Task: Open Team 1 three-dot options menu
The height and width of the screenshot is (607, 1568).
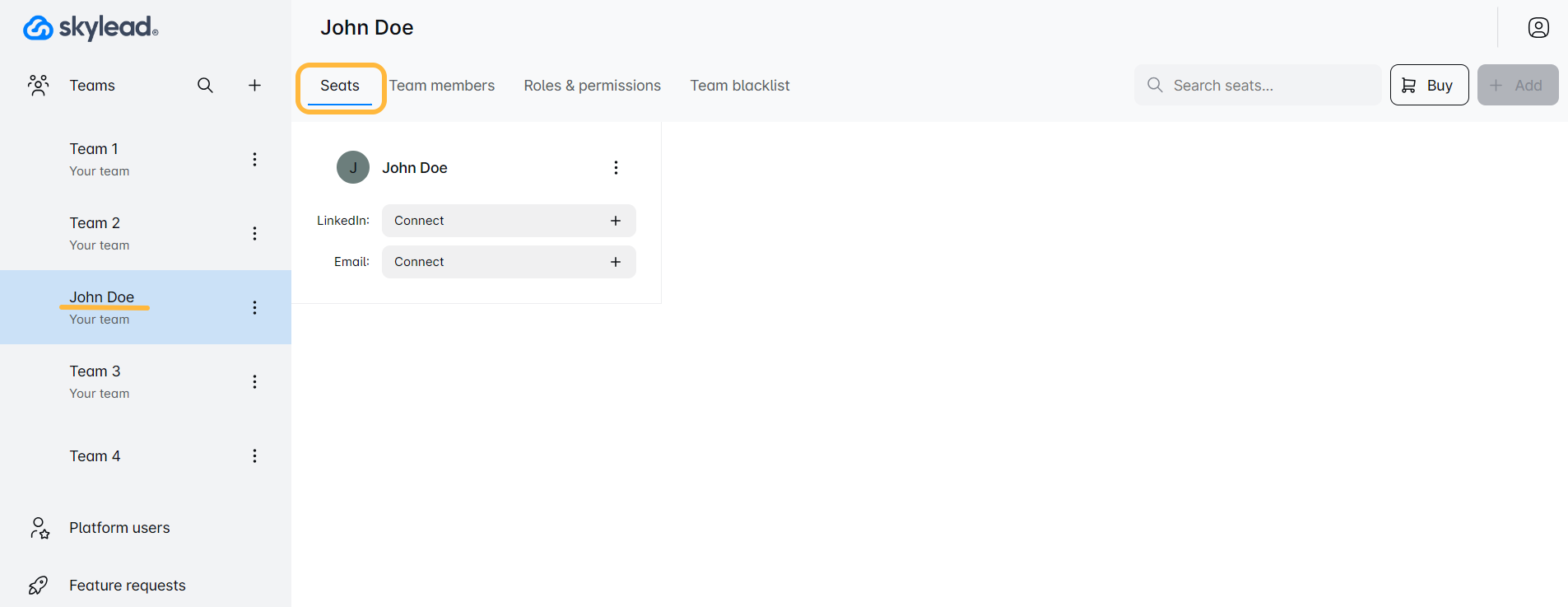Action: click(254, 159)
